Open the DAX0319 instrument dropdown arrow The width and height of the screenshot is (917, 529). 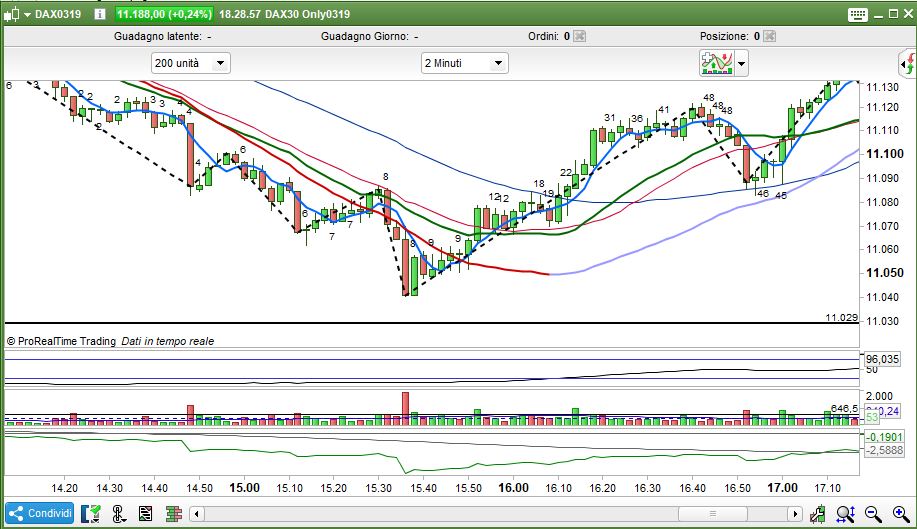click(x=27, y=15)
